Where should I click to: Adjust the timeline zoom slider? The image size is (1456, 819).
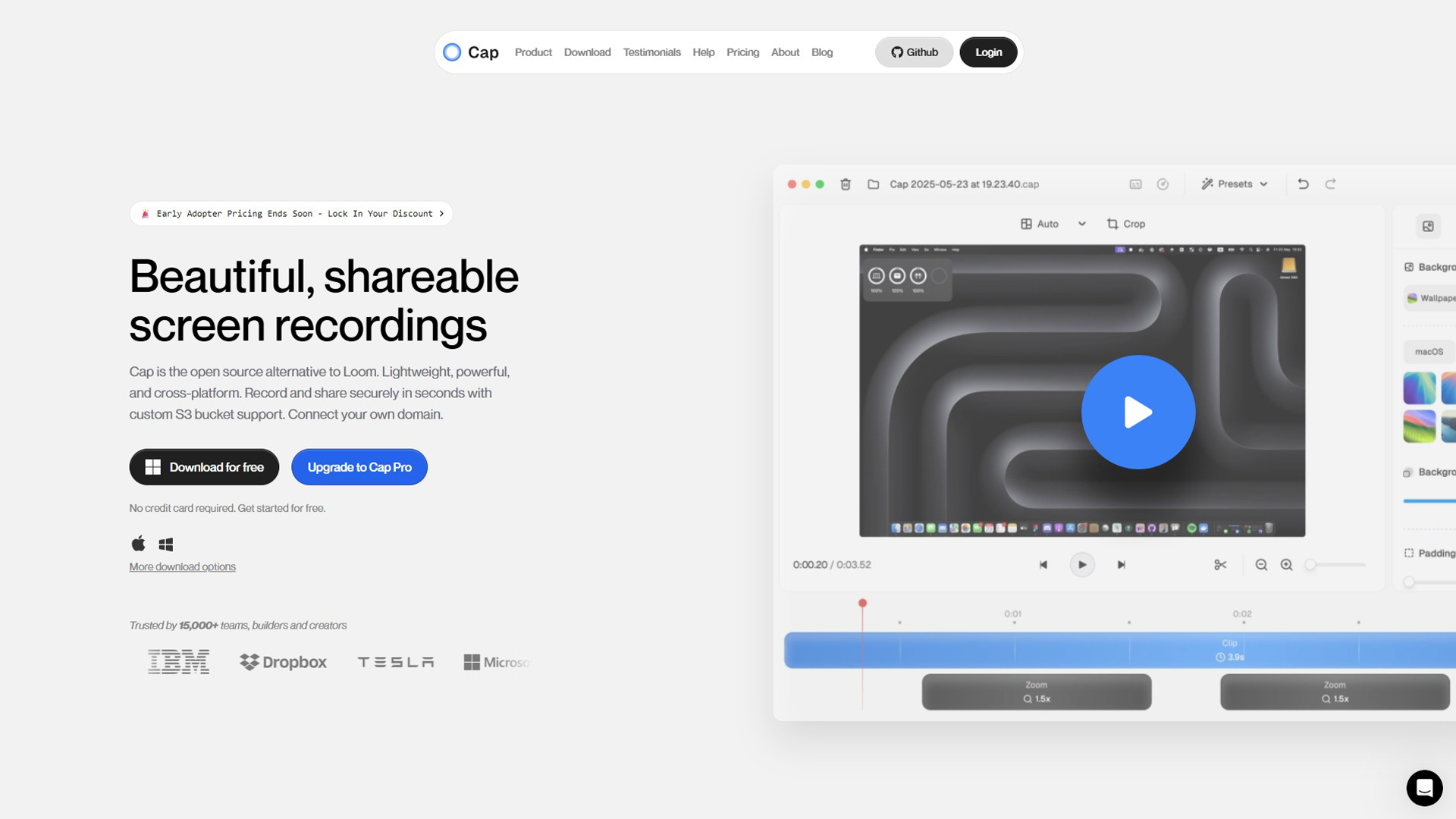coord(1335,565)
